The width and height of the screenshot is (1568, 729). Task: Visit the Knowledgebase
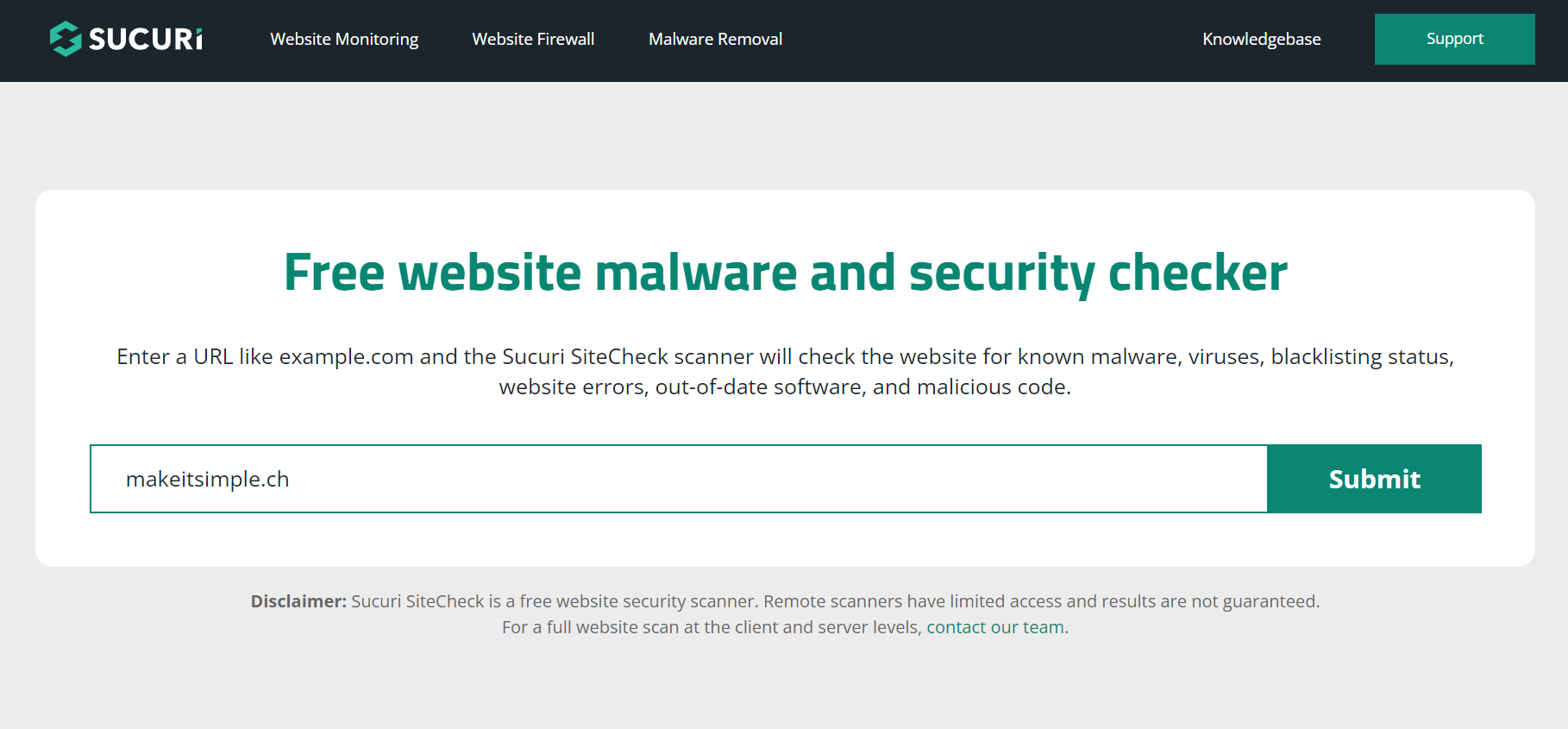[x=1261, y=39]
